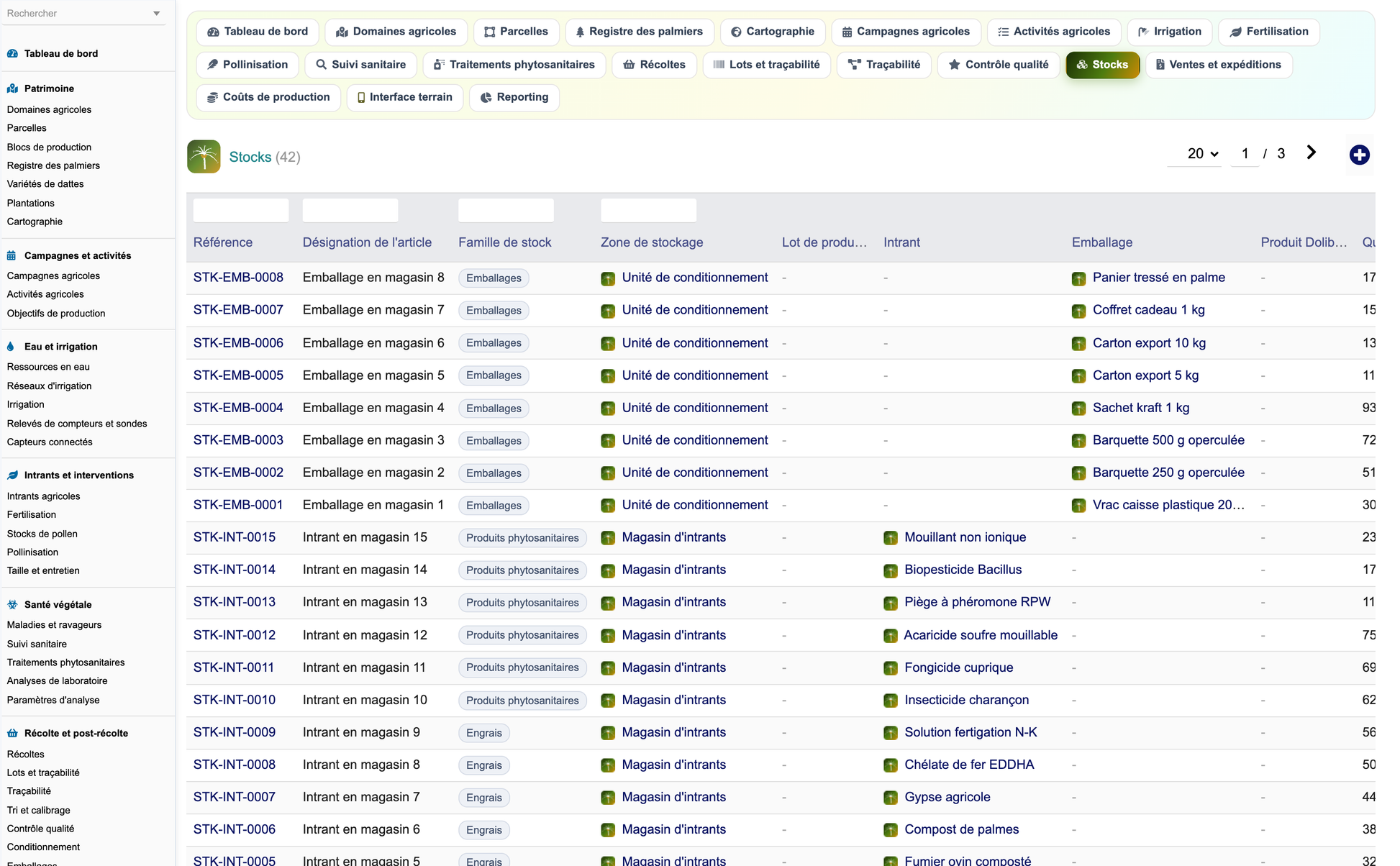
Task: Switch to Cartographie tab
Action: [x=772, y=32]
